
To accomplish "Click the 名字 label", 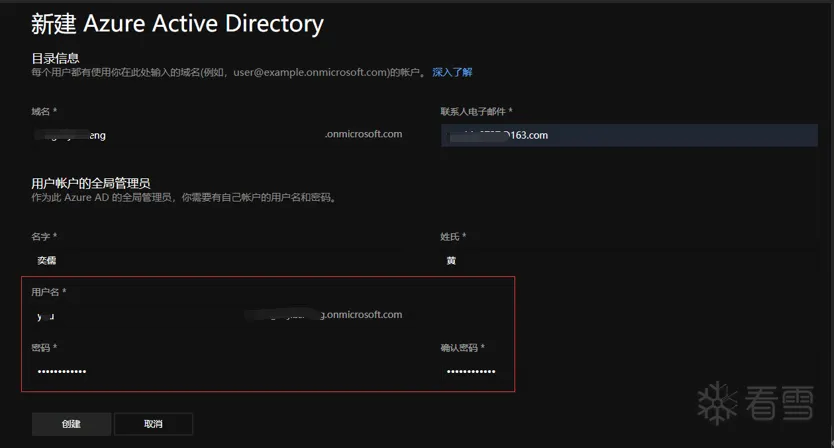I will tap(44, 236).
